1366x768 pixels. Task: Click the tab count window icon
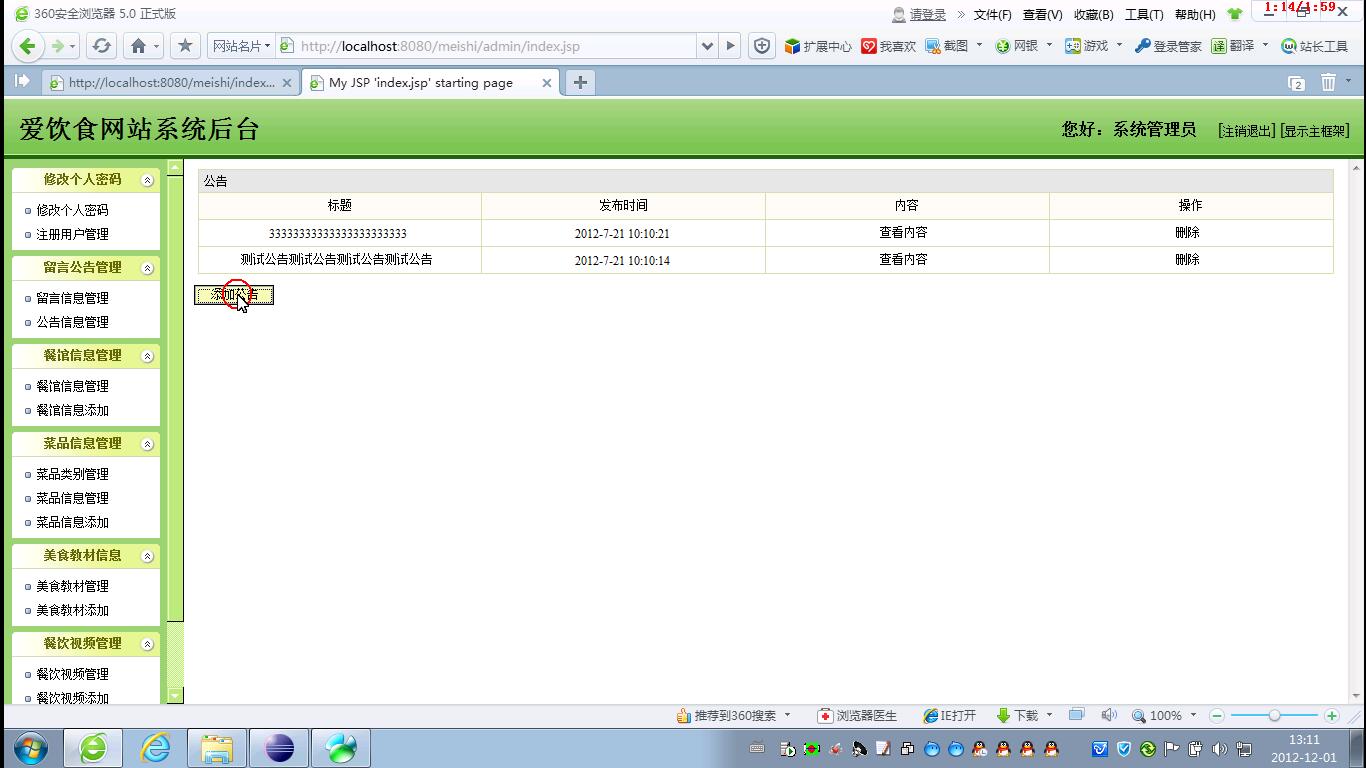pyautogui.click(x=1296, y=83)
